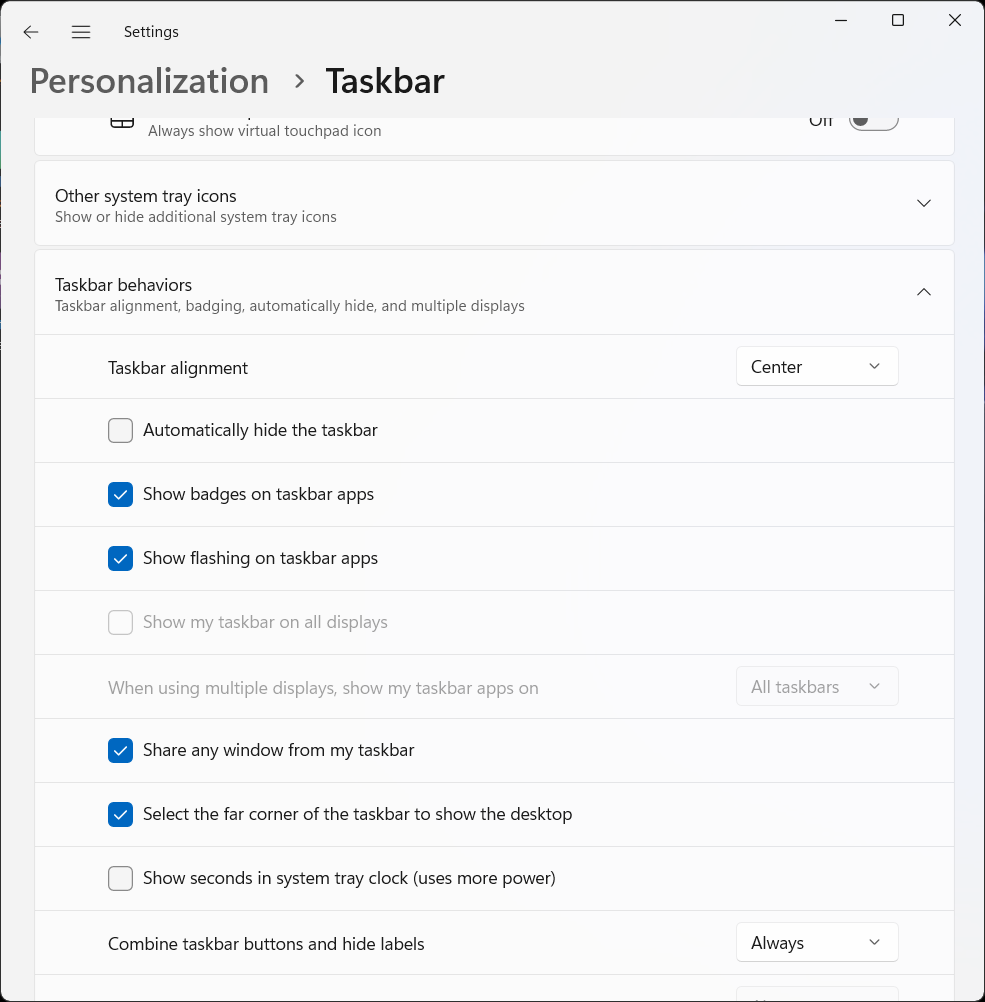Enable Automatically hide the taskbar
The image size is (985, 1002).
[121, 430]
